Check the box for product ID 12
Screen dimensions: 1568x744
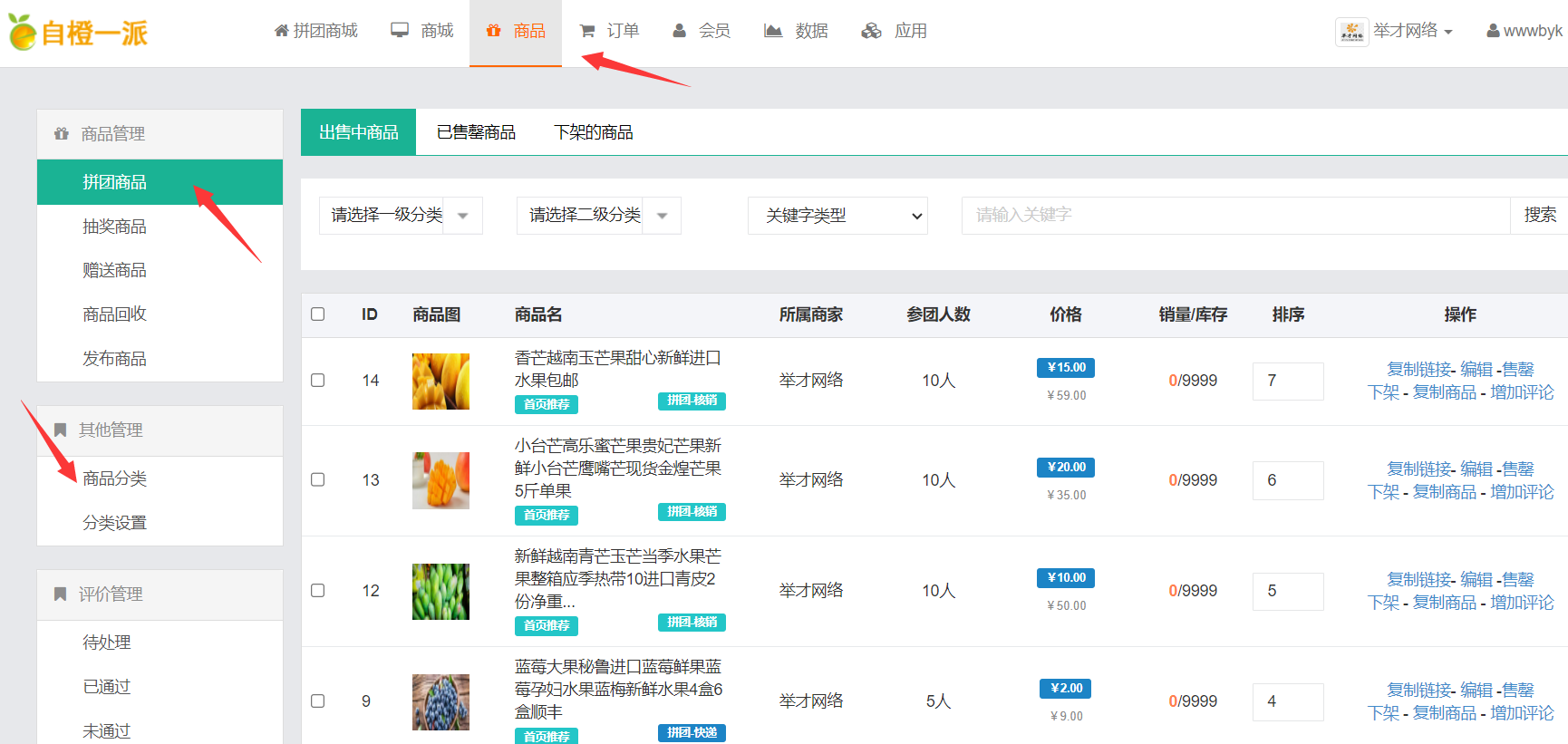click(x=317, y=590)
